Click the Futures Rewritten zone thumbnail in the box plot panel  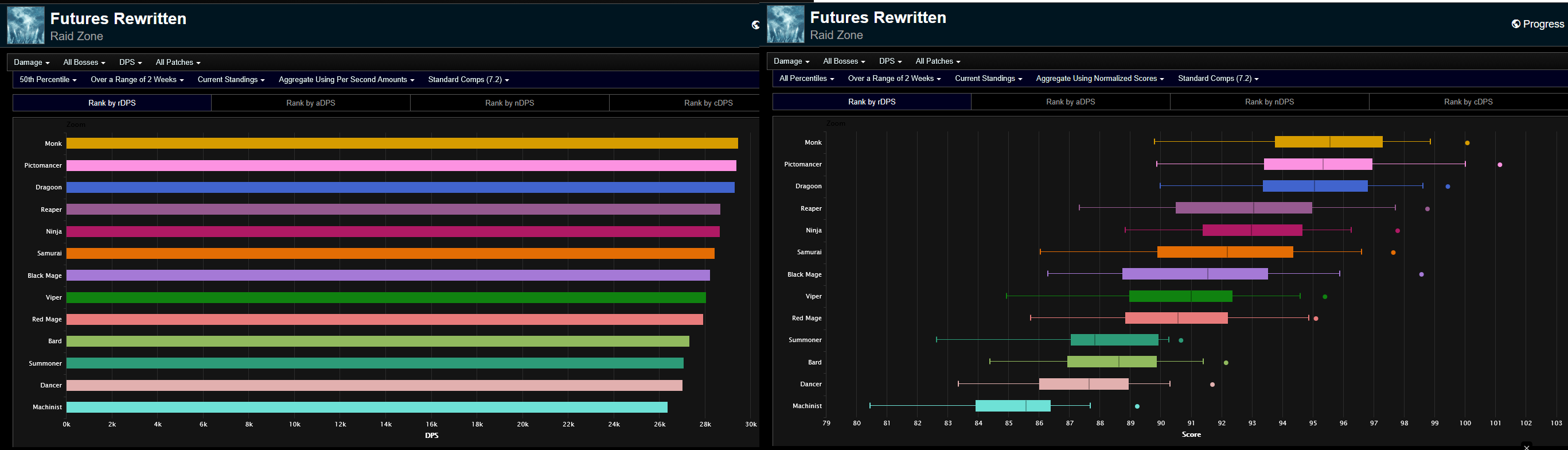(785, 24)
